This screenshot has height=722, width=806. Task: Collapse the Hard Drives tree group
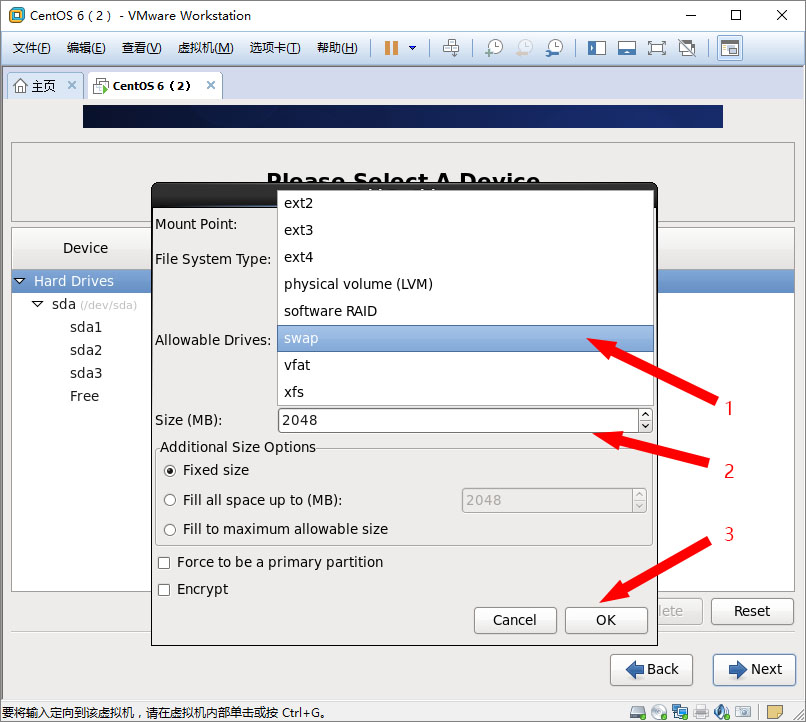pyautogui.click(x=21, y=281)
